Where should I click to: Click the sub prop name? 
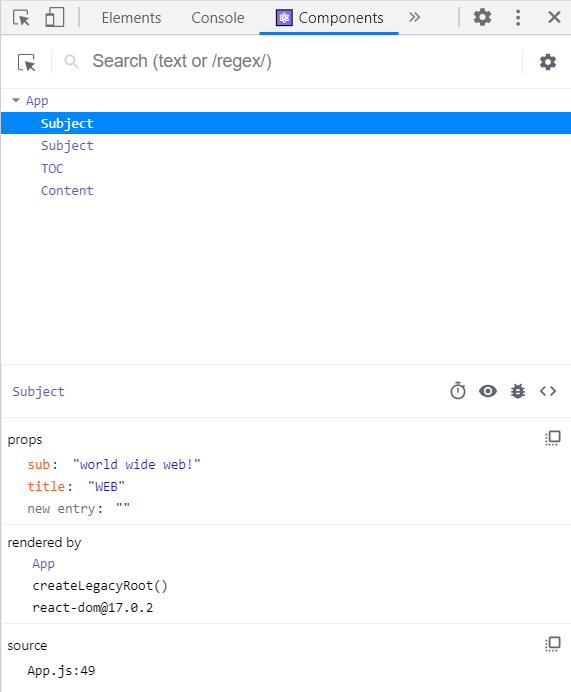tap(39, 464)
